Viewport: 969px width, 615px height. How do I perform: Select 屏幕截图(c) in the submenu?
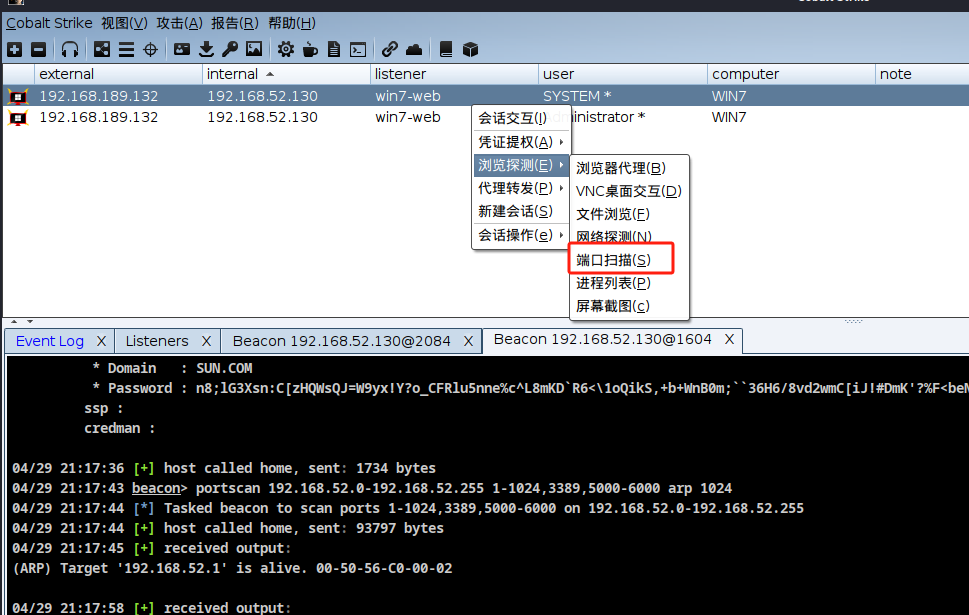(x=628, y=306)
